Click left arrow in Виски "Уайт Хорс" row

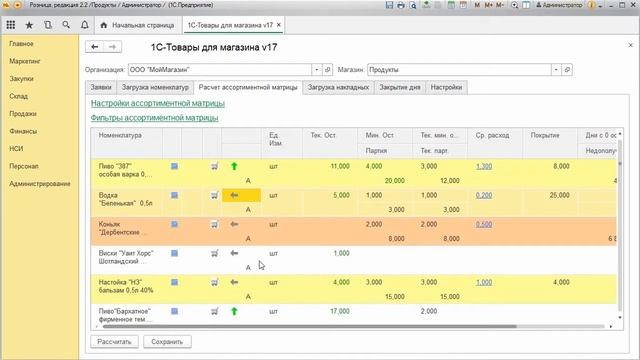[x=234, y=253]
